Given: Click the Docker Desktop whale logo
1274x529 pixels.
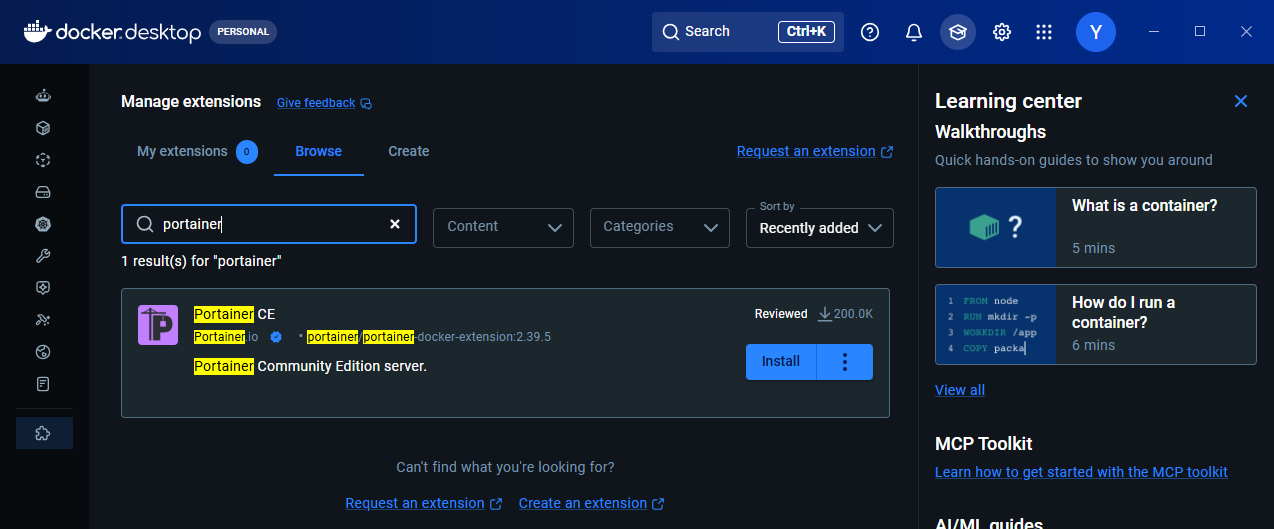Looking at the screenshot, I should coord(36,31).
